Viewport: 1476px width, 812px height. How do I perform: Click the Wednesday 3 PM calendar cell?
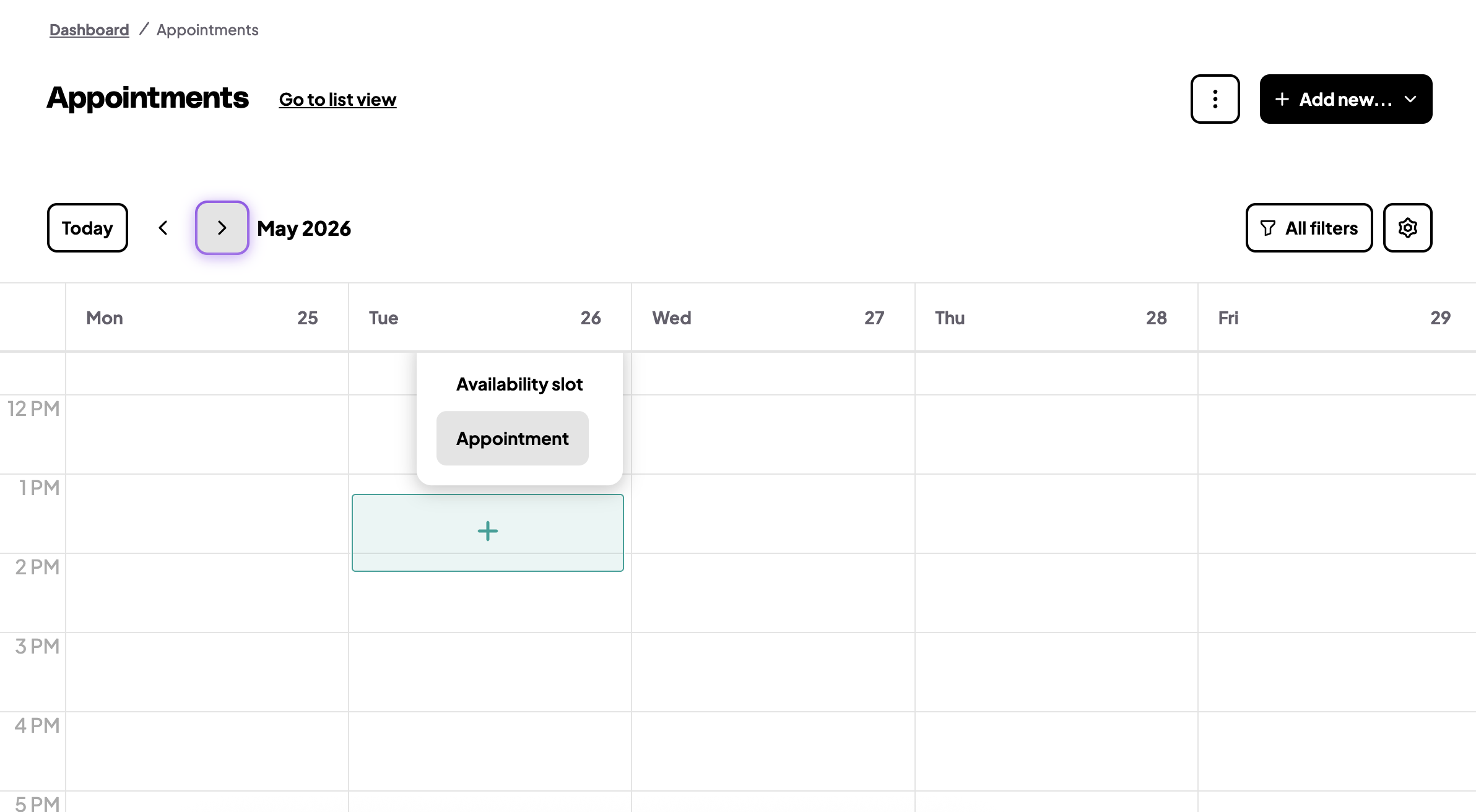(773, 672)
